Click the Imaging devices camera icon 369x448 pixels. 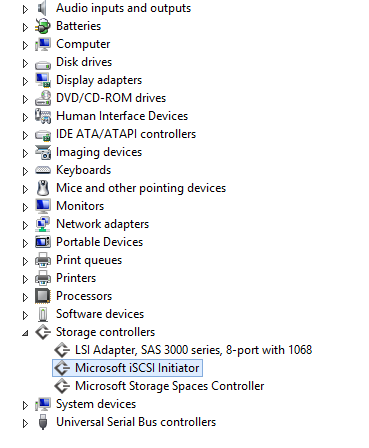43,152
